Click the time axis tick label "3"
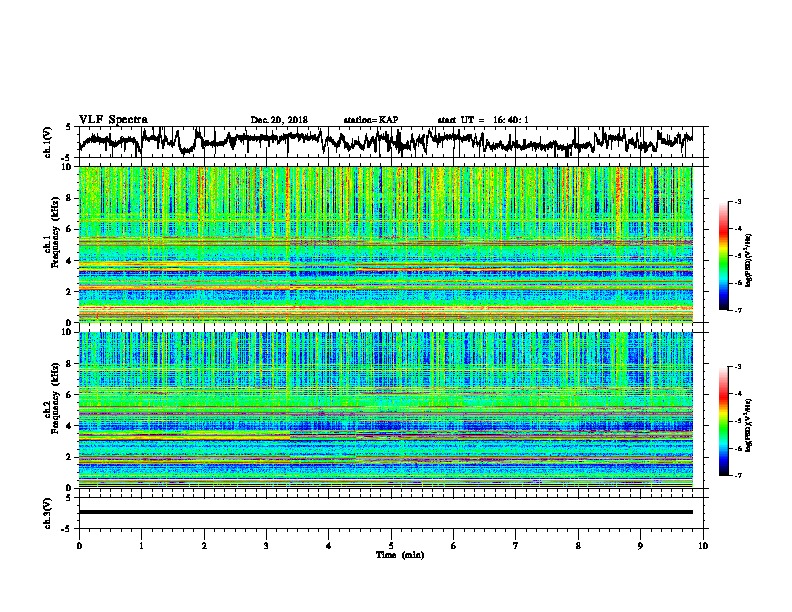The width and height of the screenshot is (792, 612). pos(266,546)
